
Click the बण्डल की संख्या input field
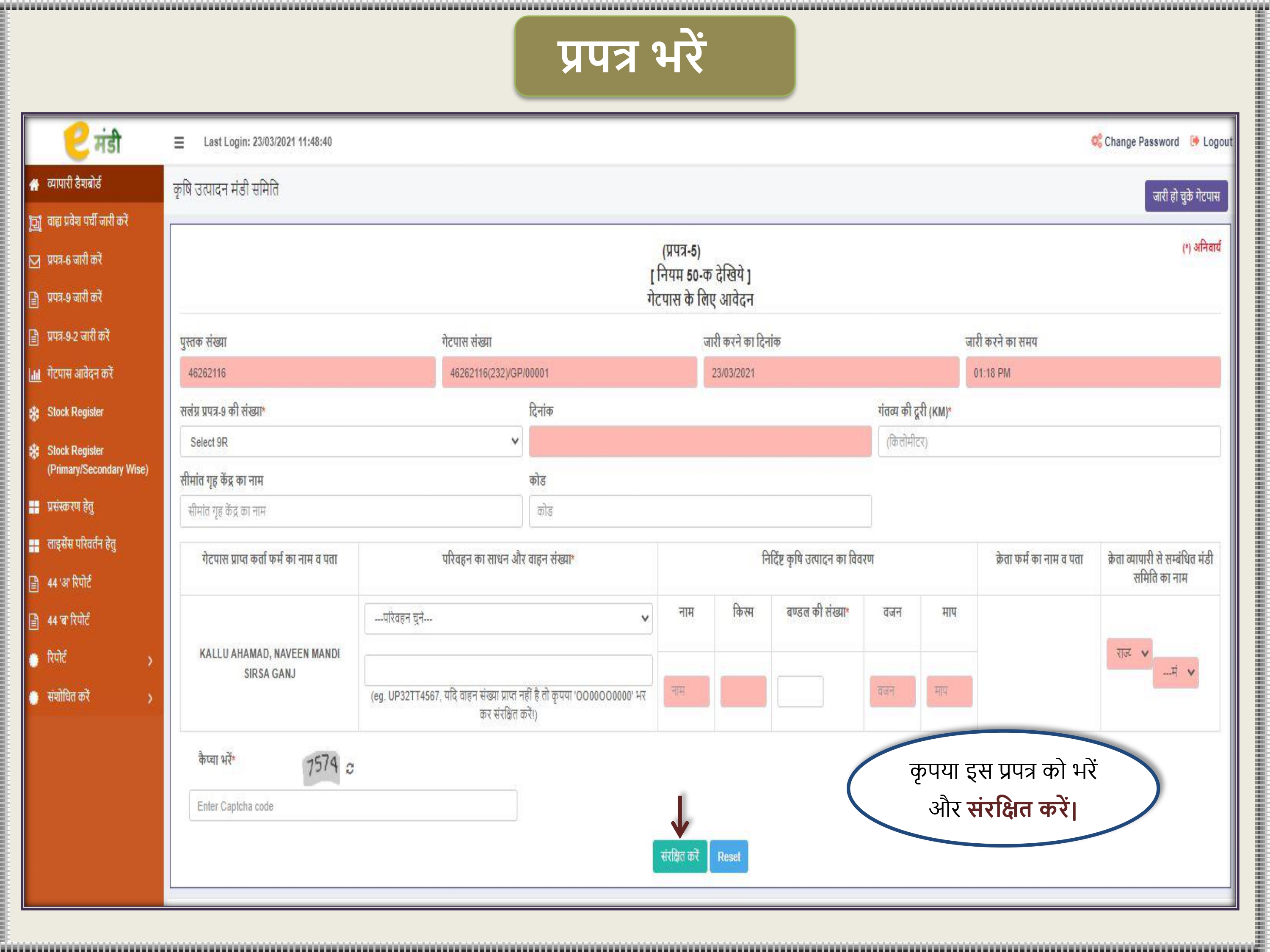click(801, 691)
